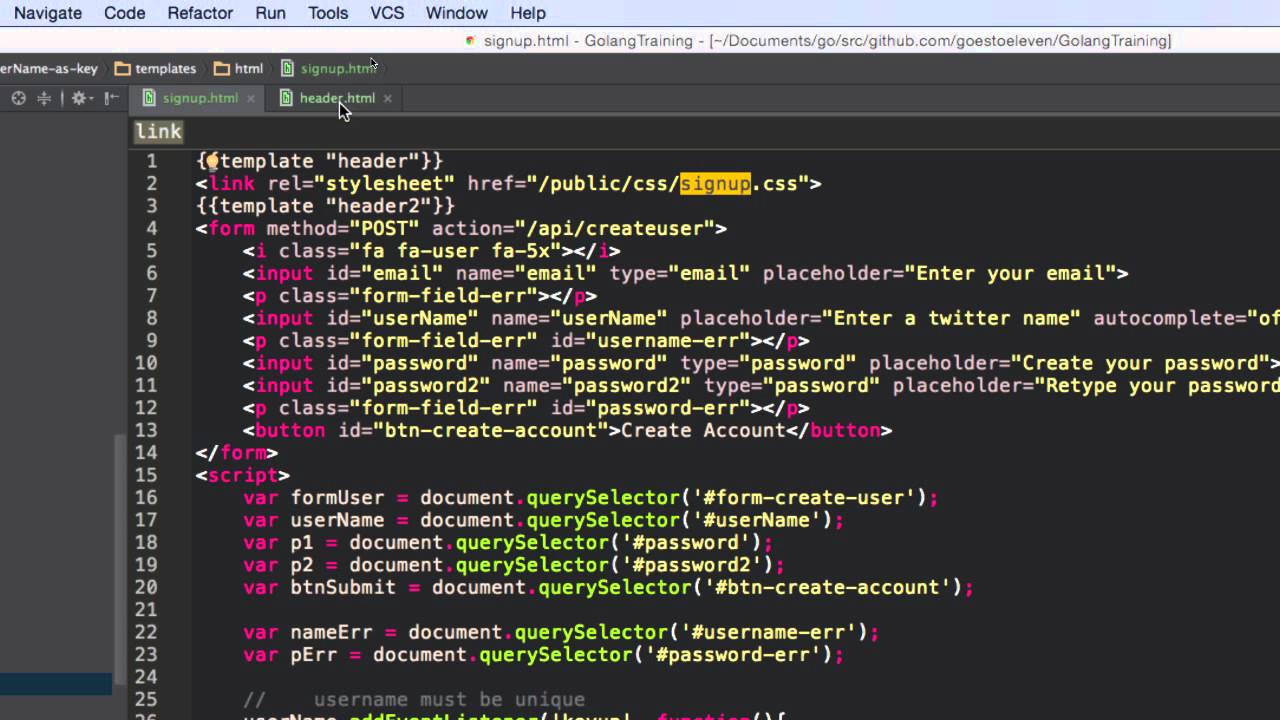Click 'nameErr' variable on line 22
The image size is (1280, 720).
pyautogui.click(x=332, y=633)
